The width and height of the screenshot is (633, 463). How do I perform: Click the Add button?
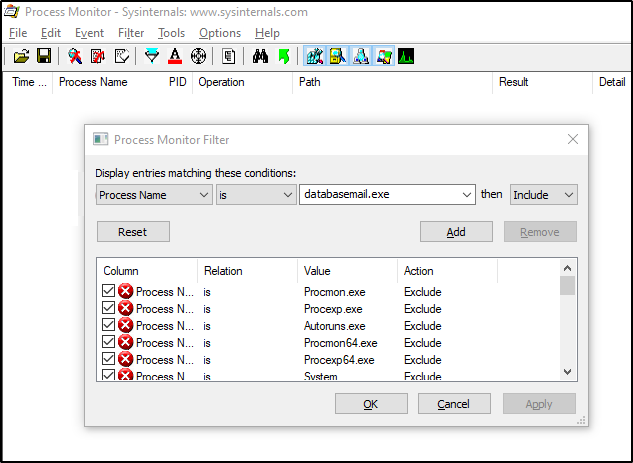(456, 232)
